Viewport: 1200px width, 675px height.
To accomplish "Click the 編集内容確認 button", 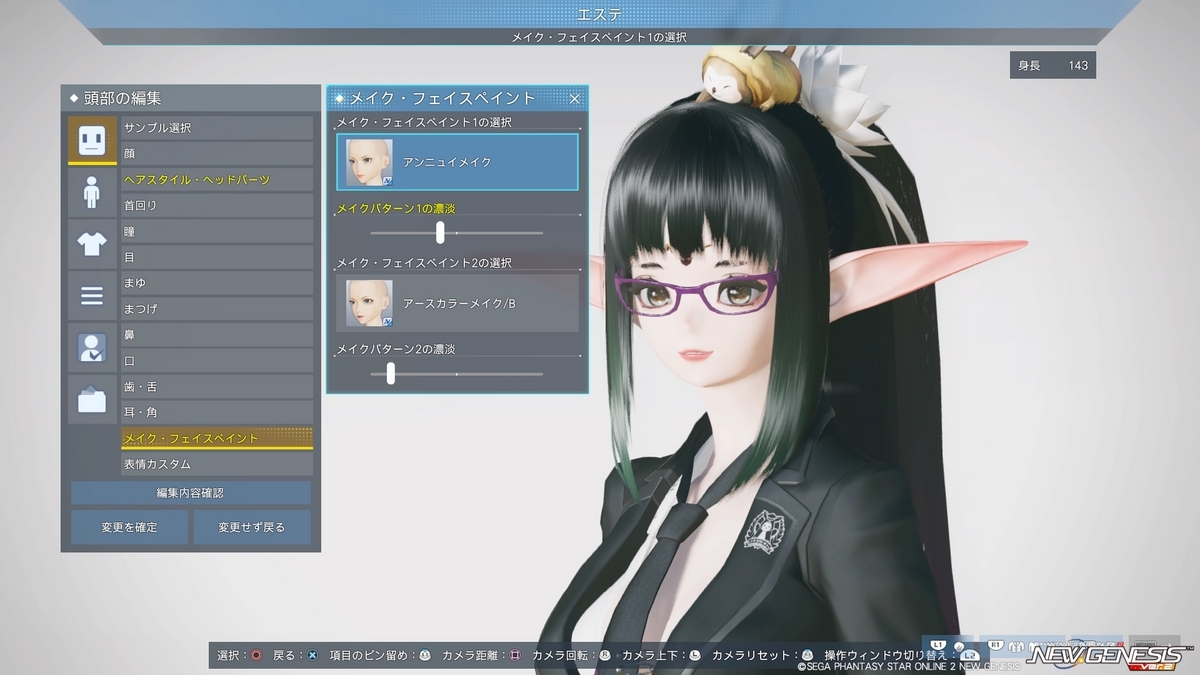I will (191, 493).
